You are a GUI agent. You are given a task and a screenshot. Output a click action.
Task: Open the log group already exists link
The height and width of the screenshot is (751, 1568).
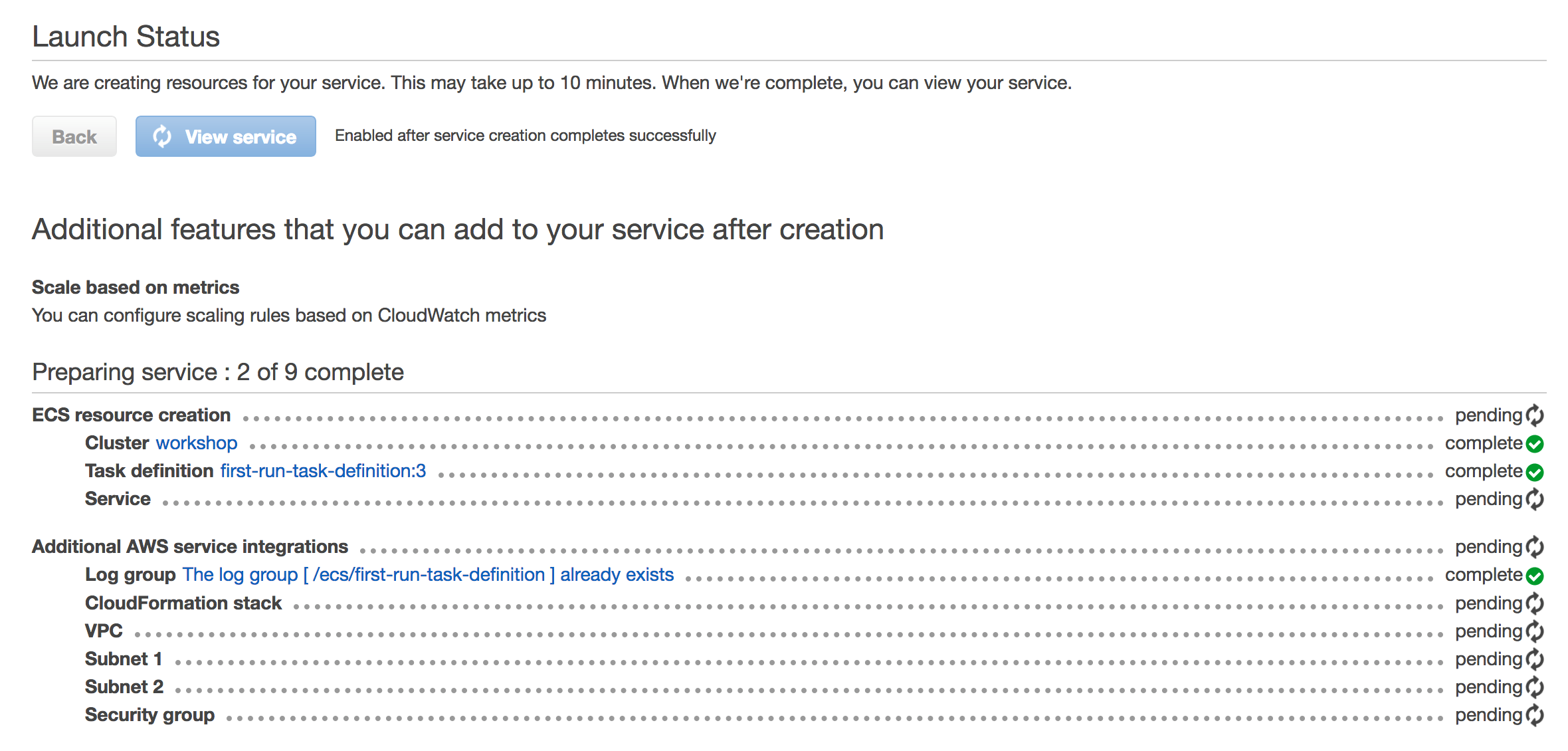[428, 574]
